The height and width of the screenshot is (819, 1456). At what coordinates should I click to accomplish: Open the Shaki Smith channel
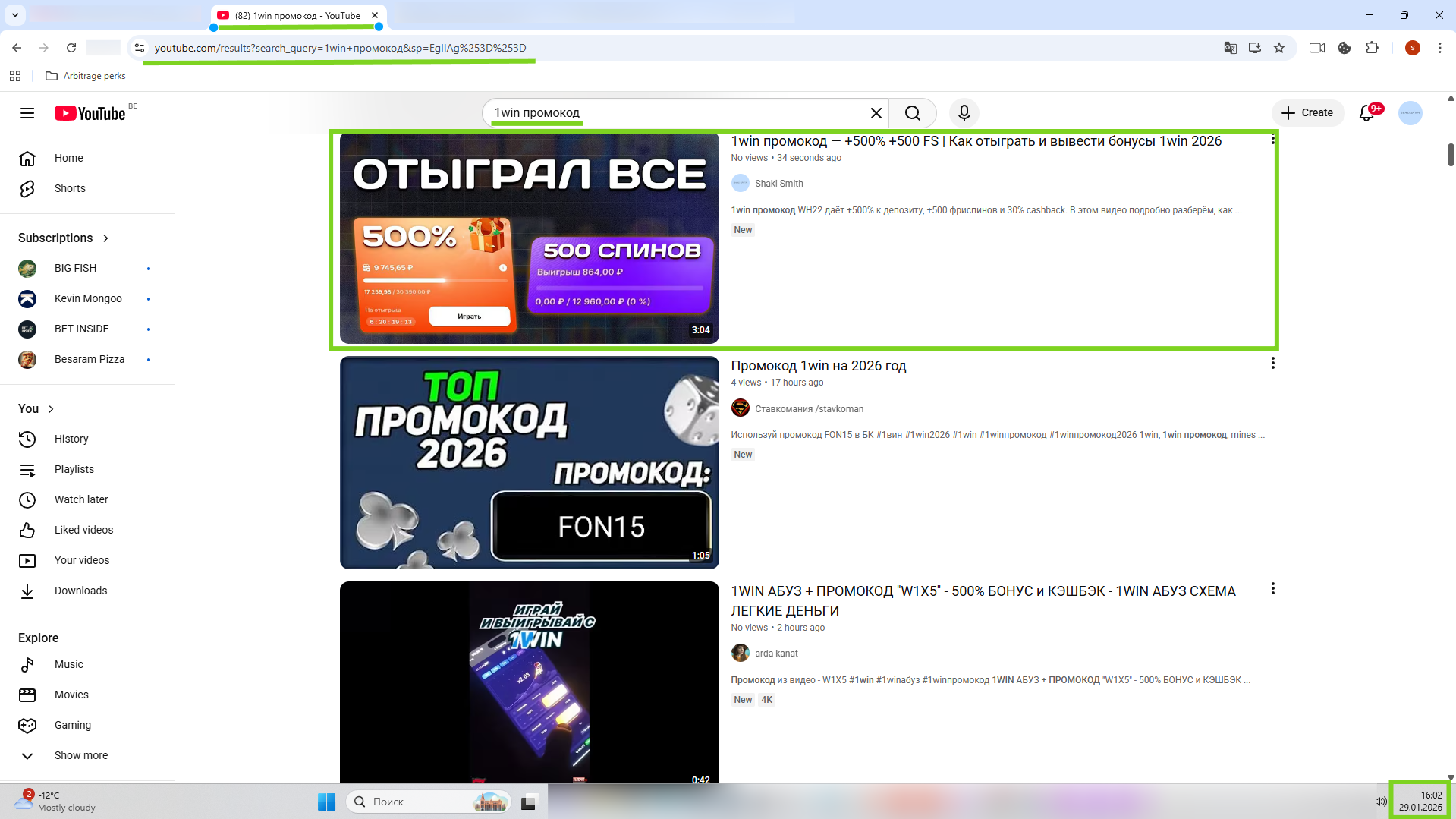[x=778, y=184]
